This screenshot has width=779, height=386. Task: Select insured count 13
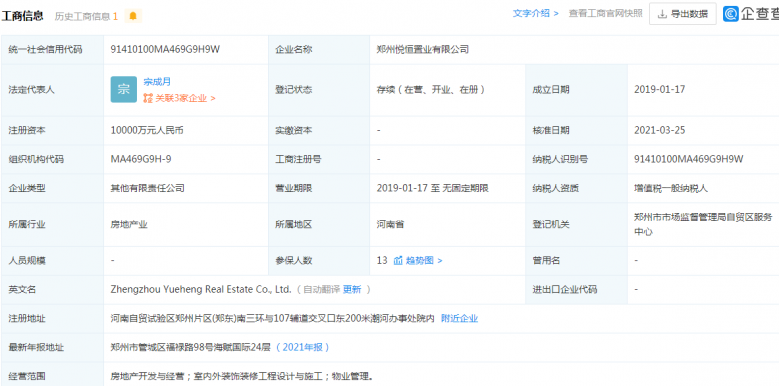click(382, 260)
